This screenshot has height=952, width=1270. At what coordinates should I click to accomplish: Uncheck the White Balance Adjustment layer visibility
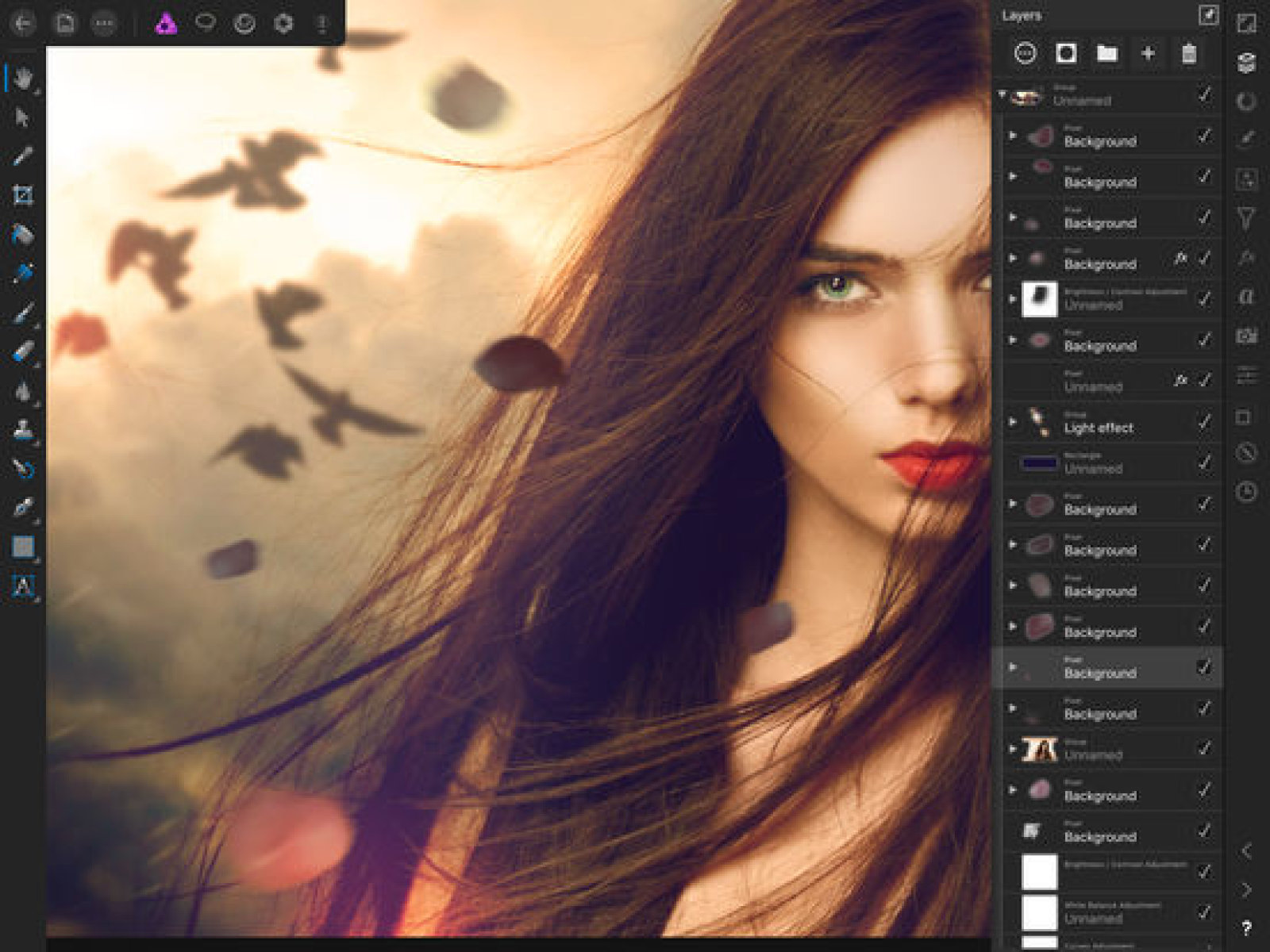tap(1204, 912)
